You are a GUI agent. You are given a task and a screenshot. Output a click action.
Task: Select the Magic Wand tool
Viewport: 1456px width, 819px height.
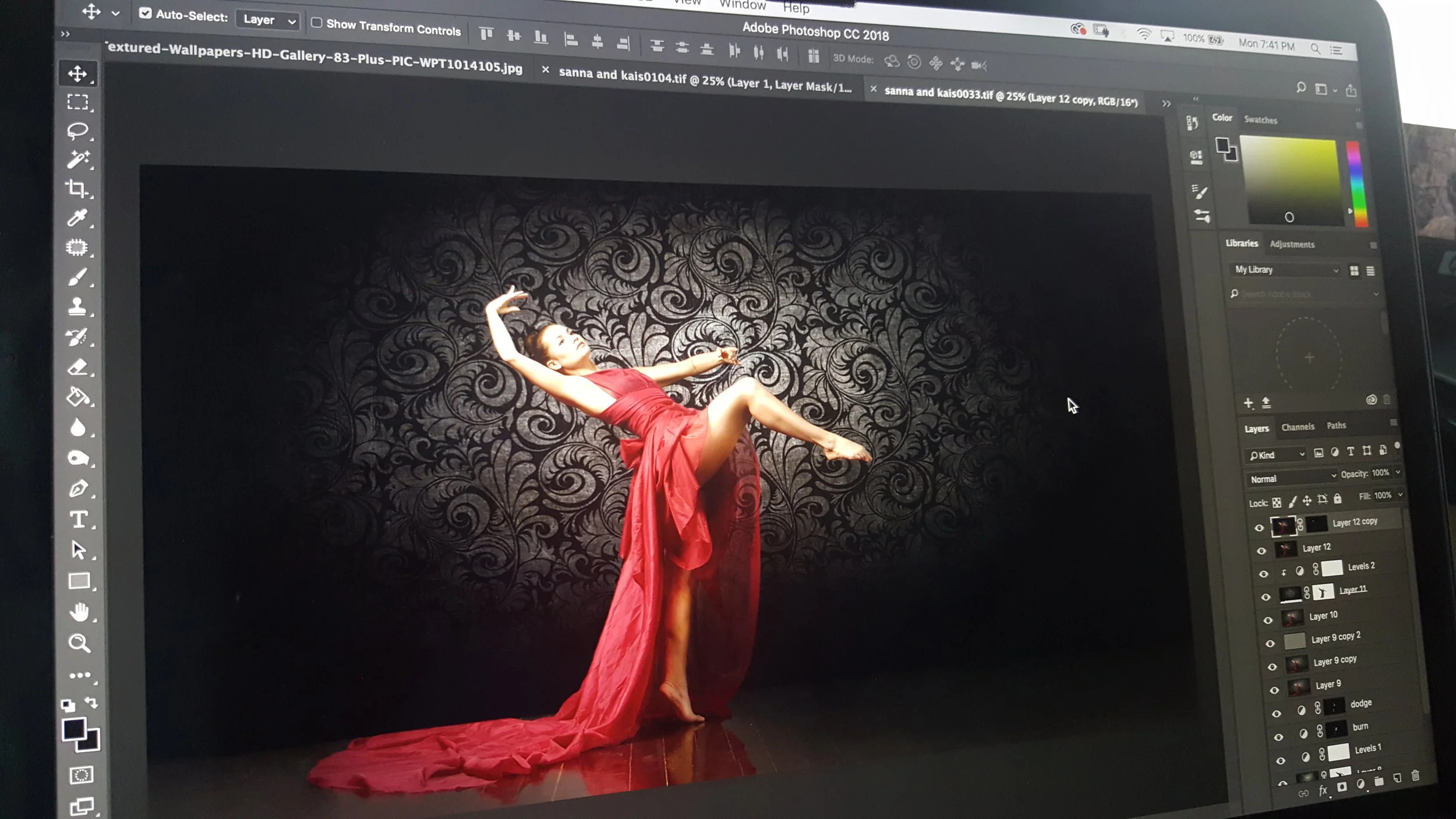[77, 160]
